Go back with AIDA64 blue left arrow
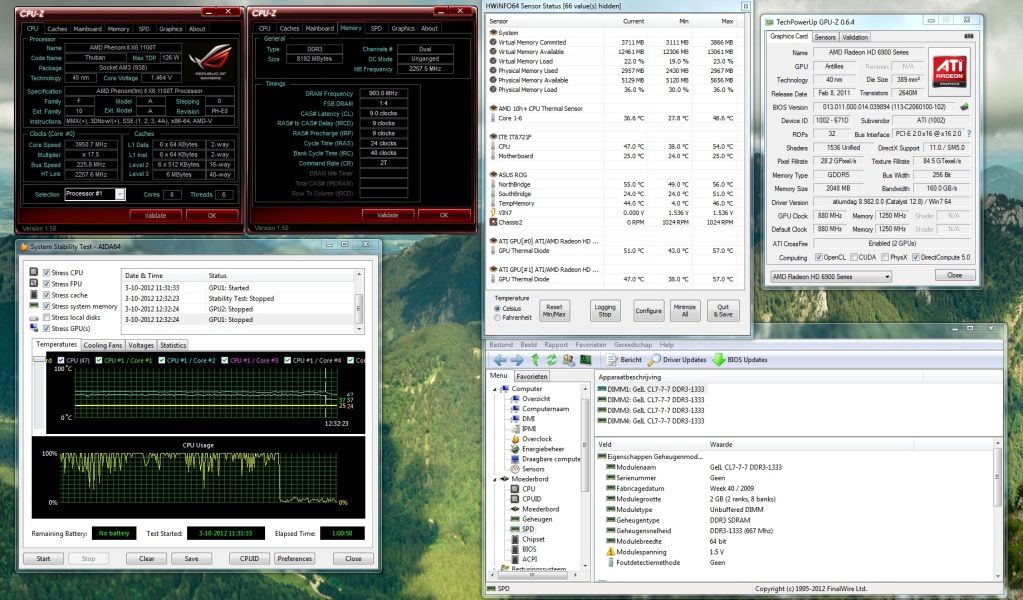1023x600 pixels. tap(500, 360)
